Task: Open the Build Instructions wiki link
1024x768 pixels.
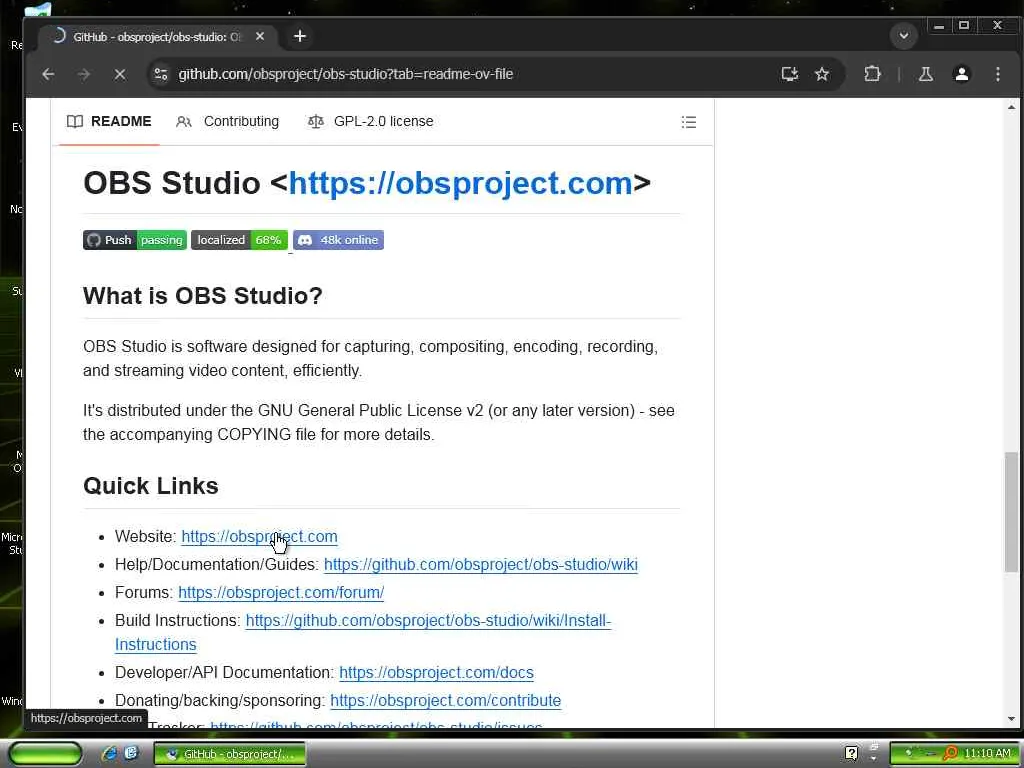Action: [x=428, y=621]
